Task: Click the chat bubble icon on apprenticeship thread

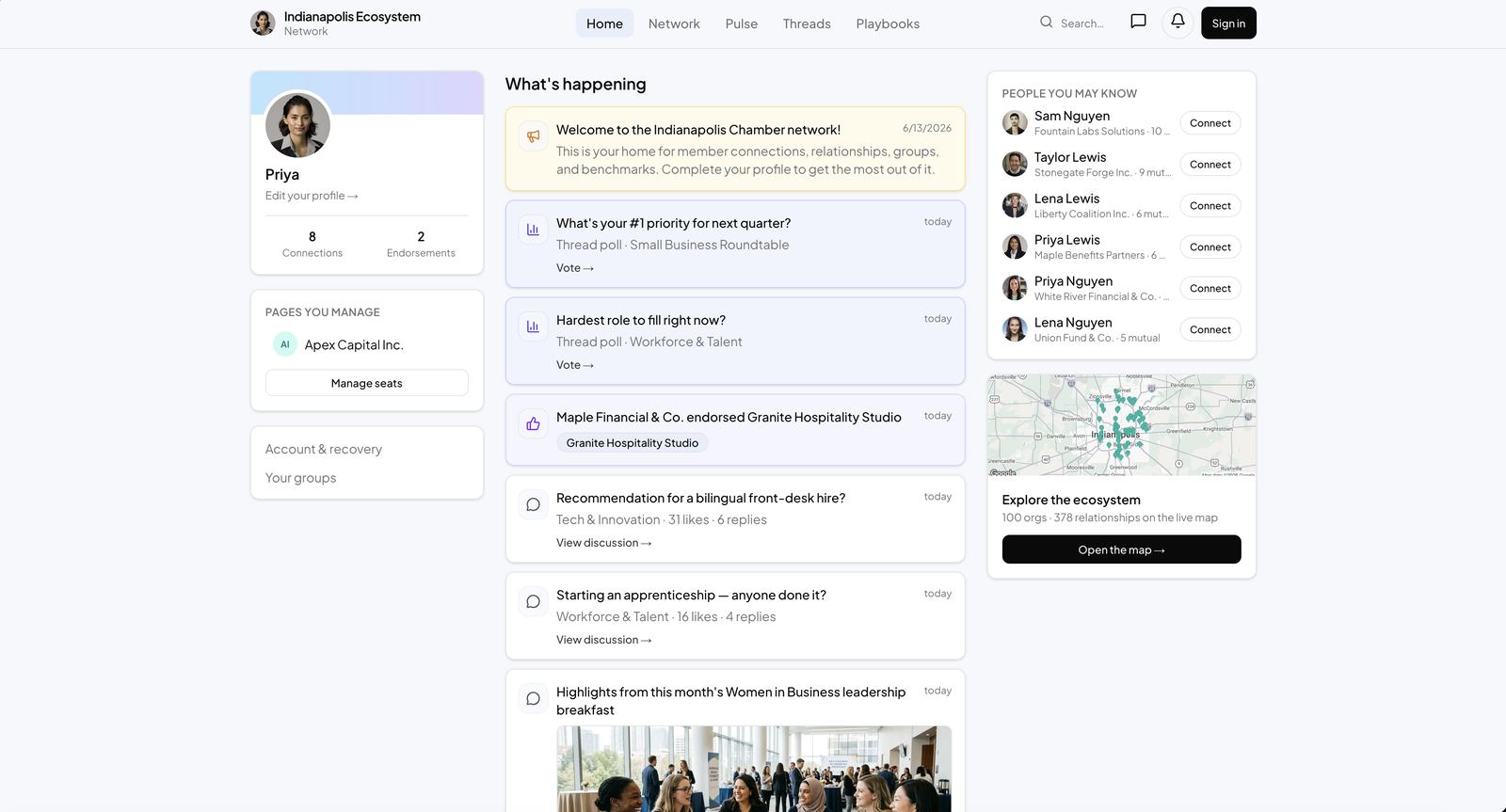Action: 533,601
